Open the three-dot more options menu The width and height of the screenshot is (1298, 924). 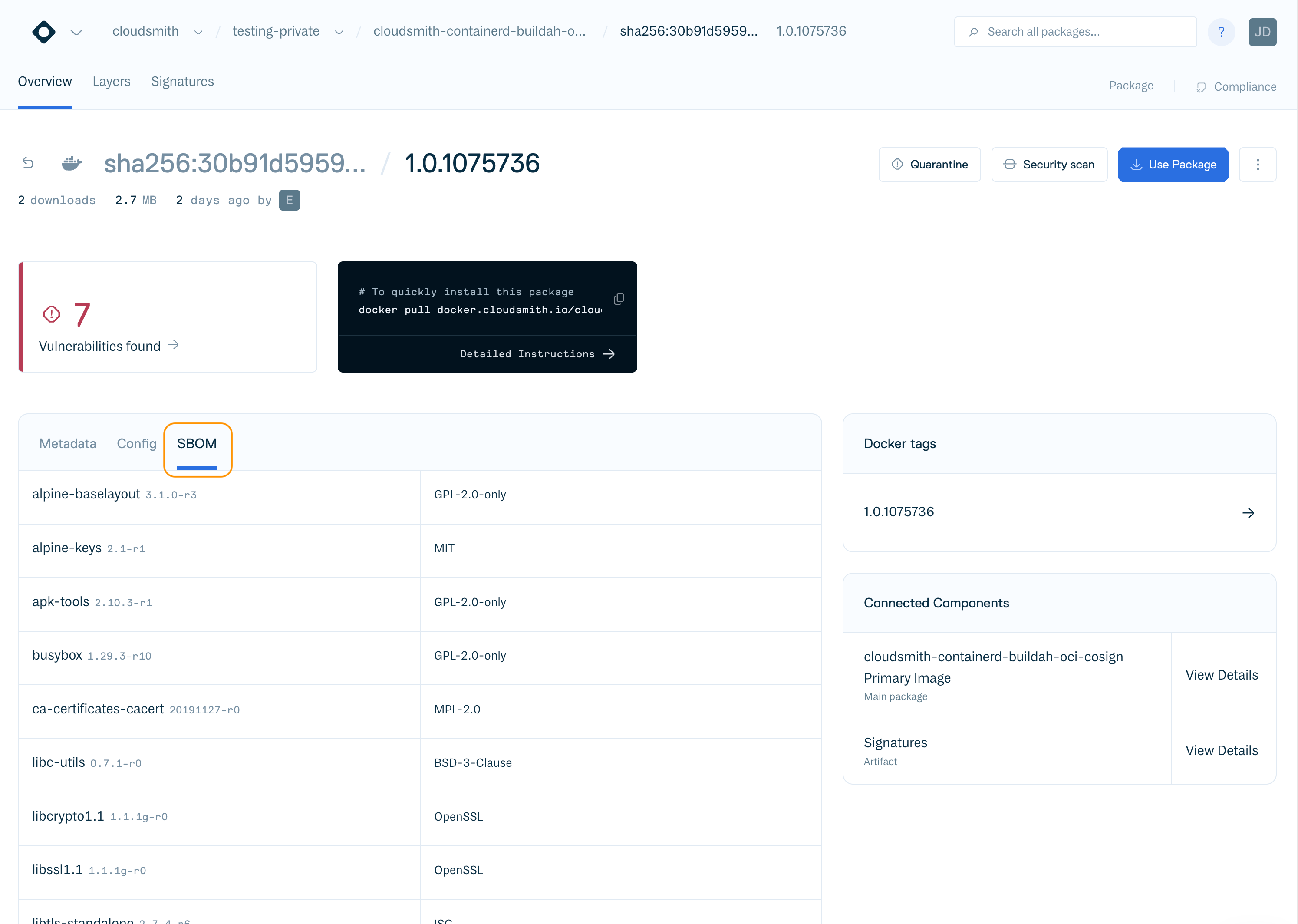click(1258, 165)
